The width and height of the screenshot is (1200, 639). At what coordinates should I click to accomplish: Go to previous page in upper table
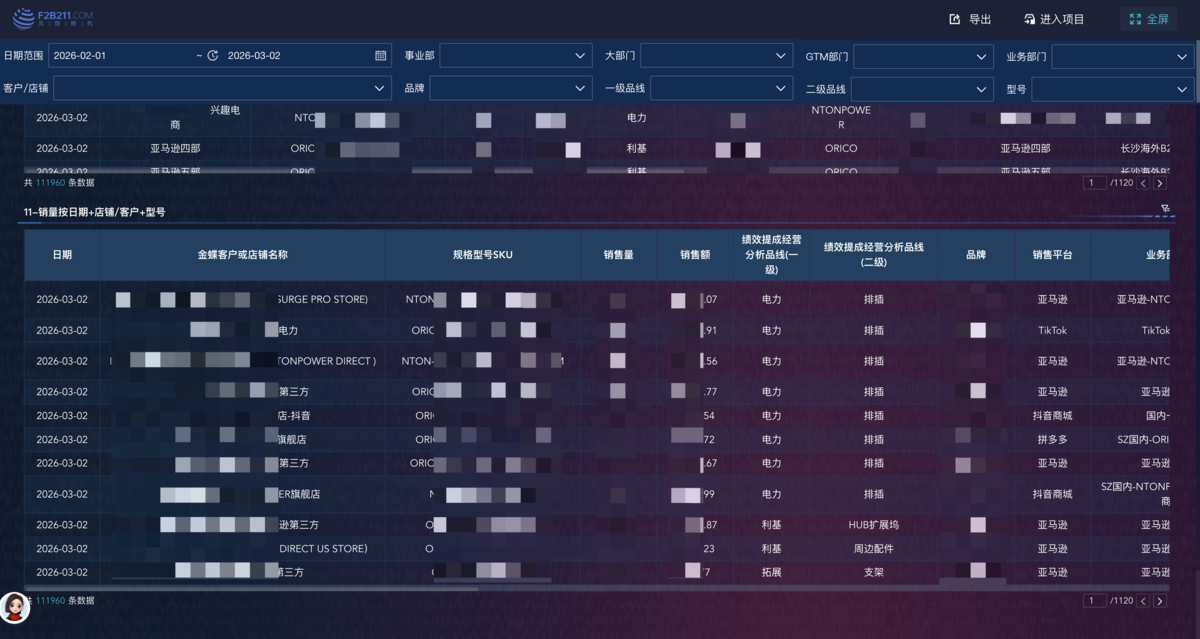pyautogui.click(x=1143, y=183)
